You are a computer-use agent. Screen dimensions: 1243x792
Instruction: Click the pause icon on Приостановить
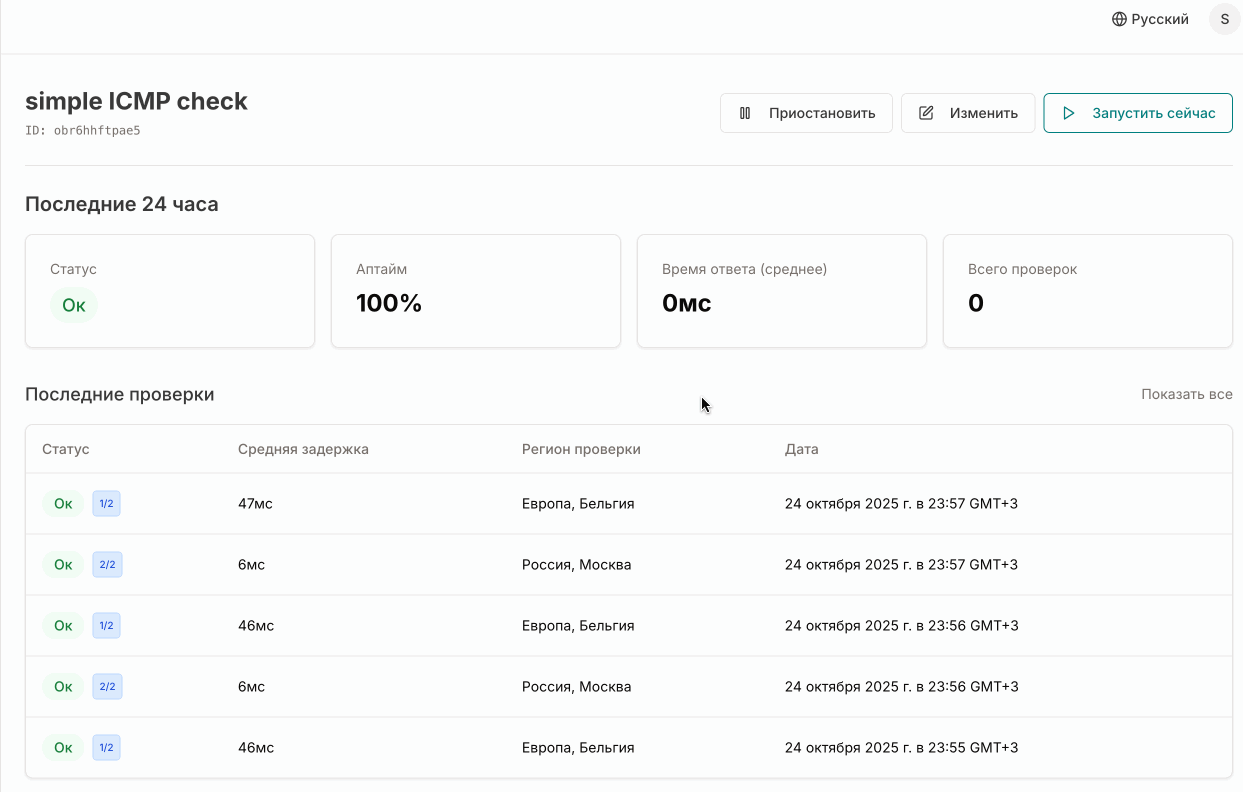point(745,113)
